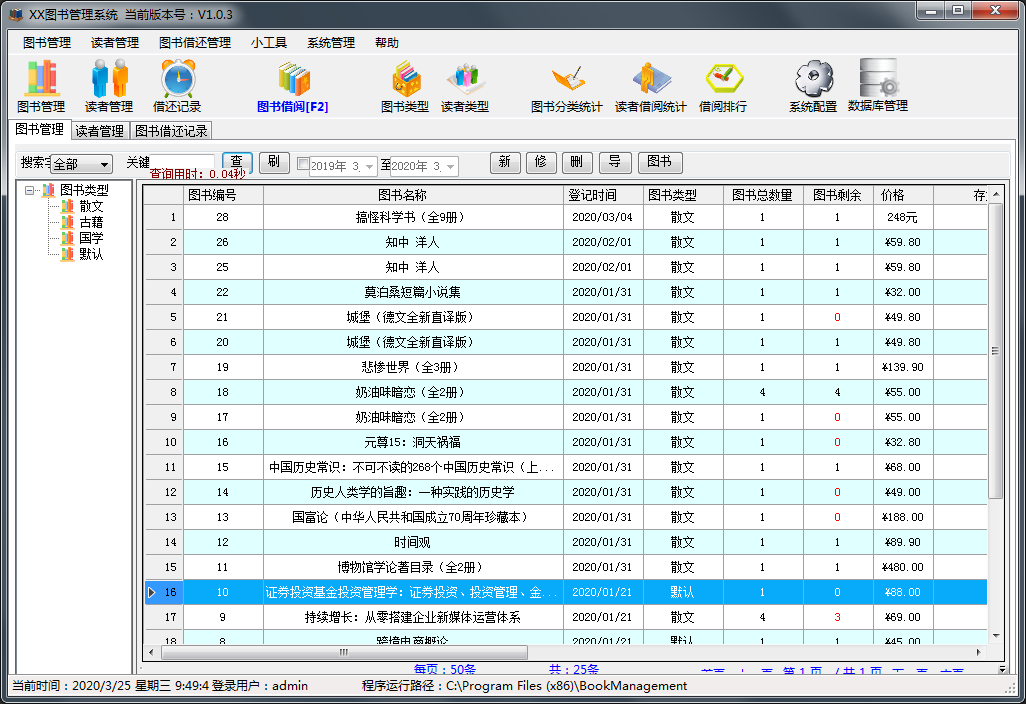Viewport: 1026px width, 704px height.
Task: Open the 图书借还管理 menu
Action: [195, 43]
